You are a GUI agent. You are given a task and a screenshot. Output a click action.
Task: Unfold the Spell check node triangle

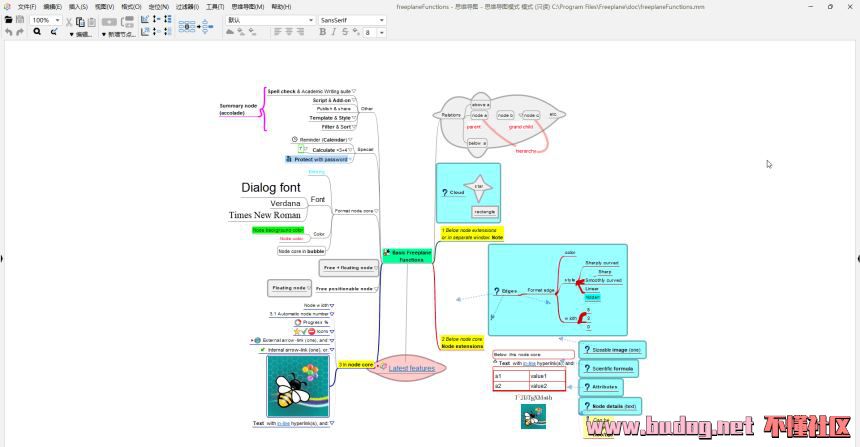(x=354, y=91)
